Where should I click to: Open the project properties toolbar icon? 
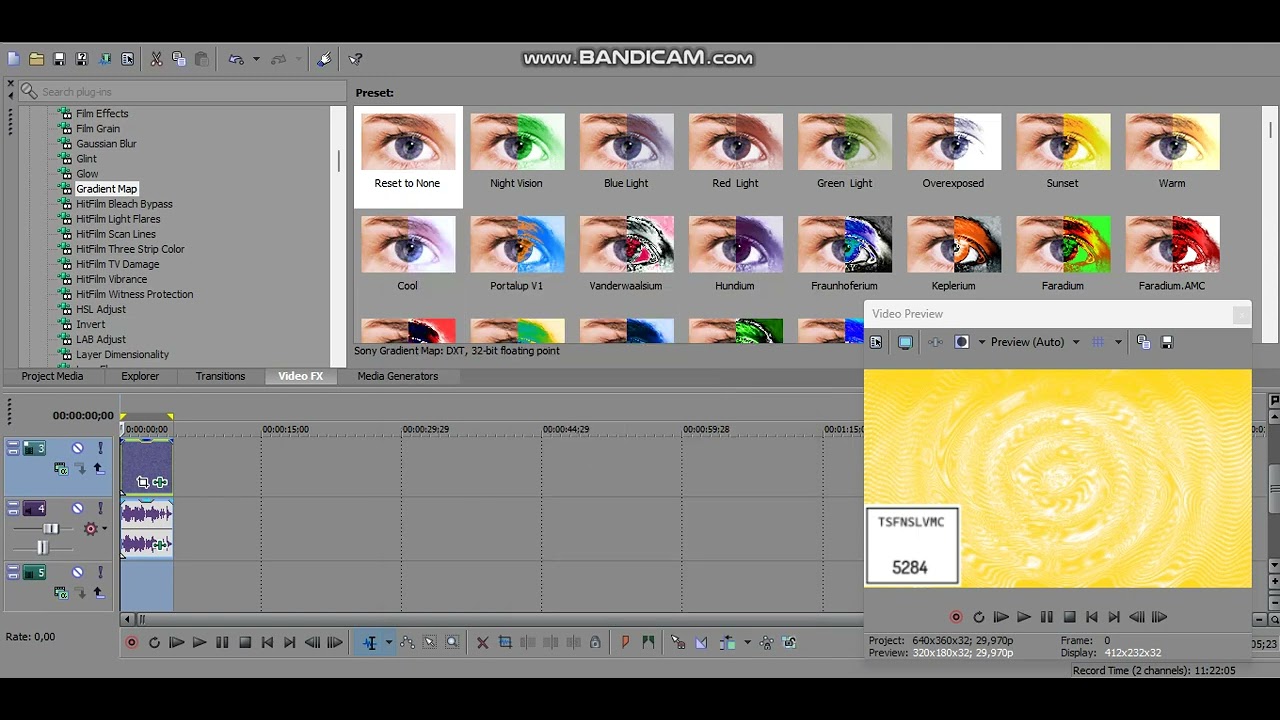(x=127, y=59)
